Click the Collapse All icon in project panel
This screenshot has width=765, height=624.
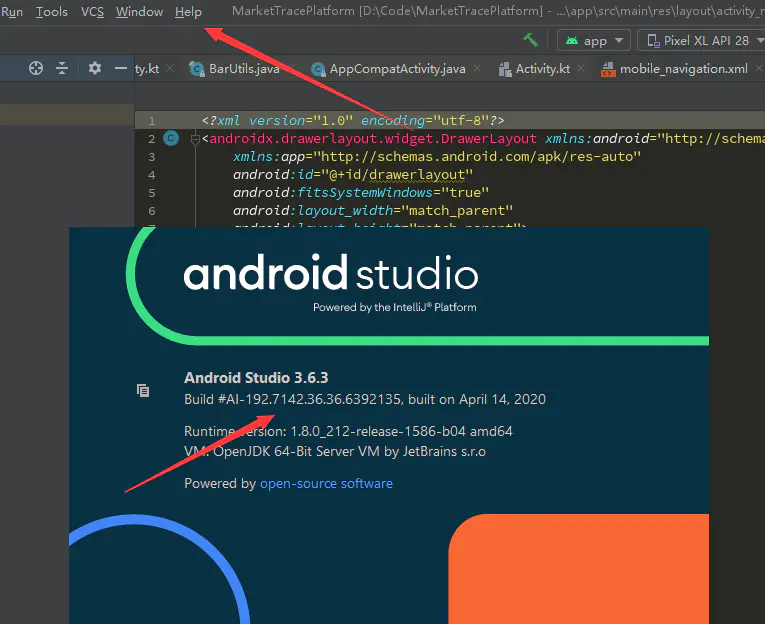(x=62, y=68)
